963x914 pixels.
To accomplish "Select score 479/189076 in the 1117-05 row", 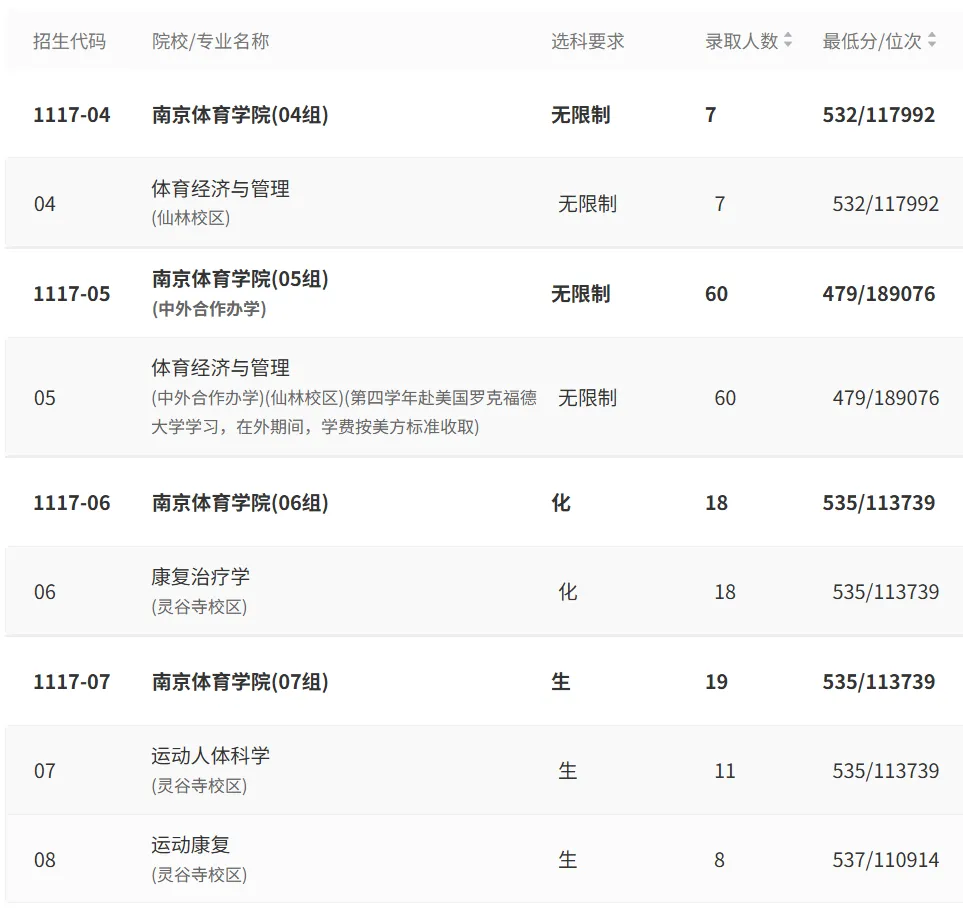I will [879, 294].
